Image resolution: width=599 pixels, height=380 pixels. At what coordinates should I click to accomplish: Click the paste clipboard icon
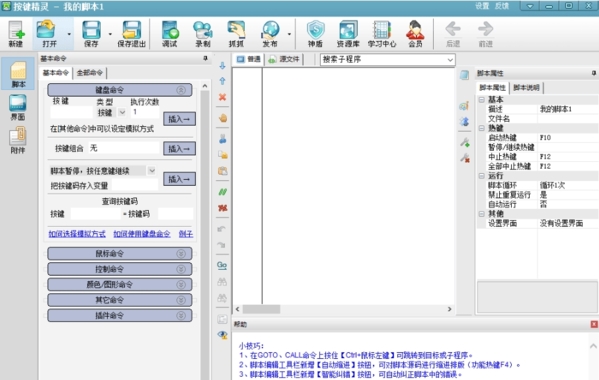pos(223,171)
